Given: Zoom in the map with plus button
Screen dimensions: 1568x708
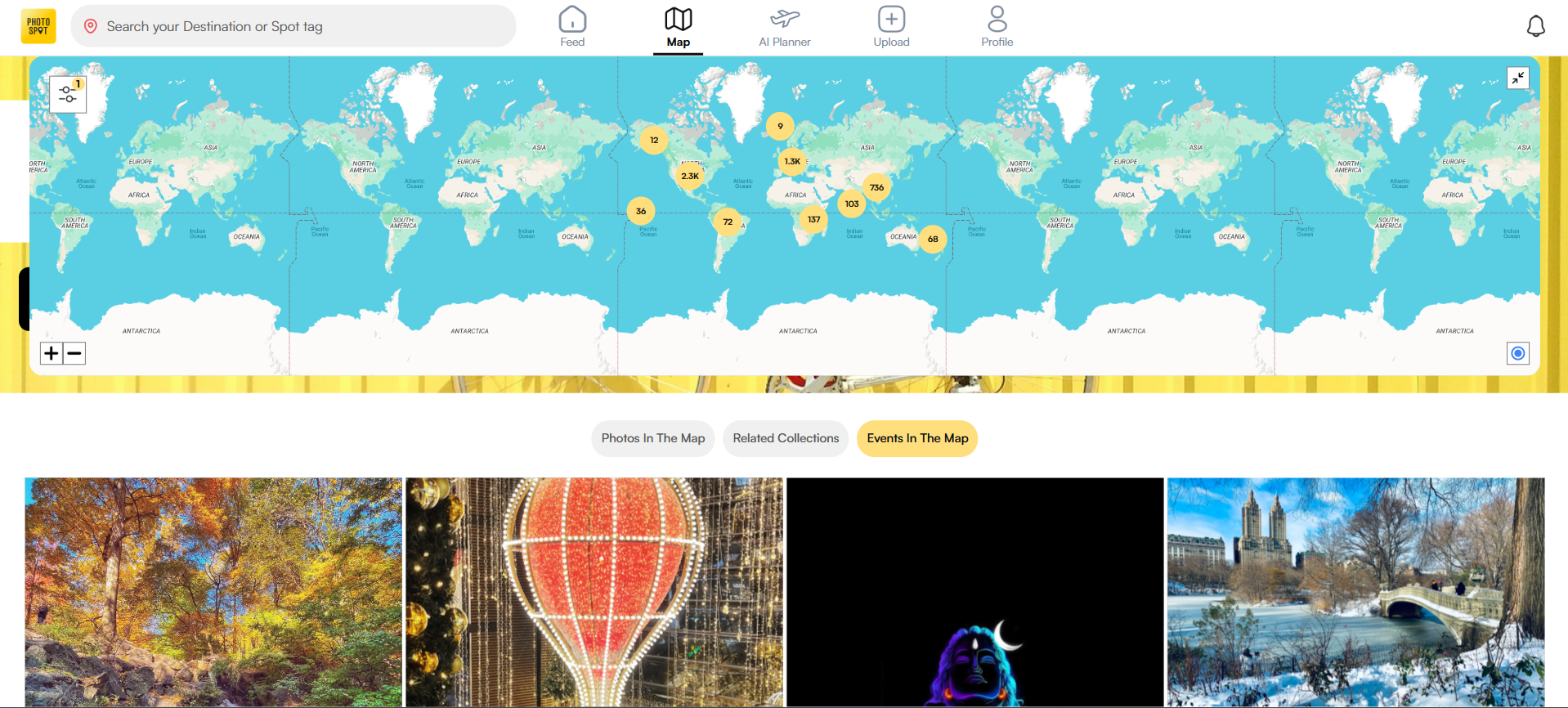Looking at the screenshot, I should click(52, 353).
